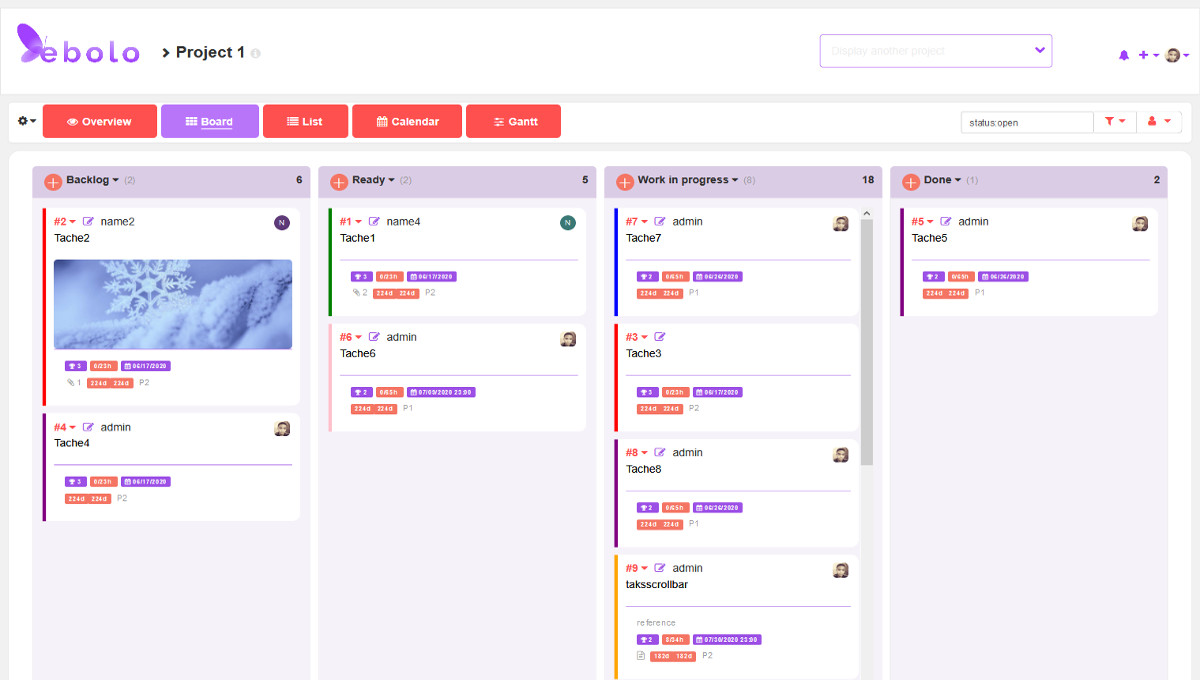
Task: Expand the Display another project dropdown
Action: pos(1039,50)
